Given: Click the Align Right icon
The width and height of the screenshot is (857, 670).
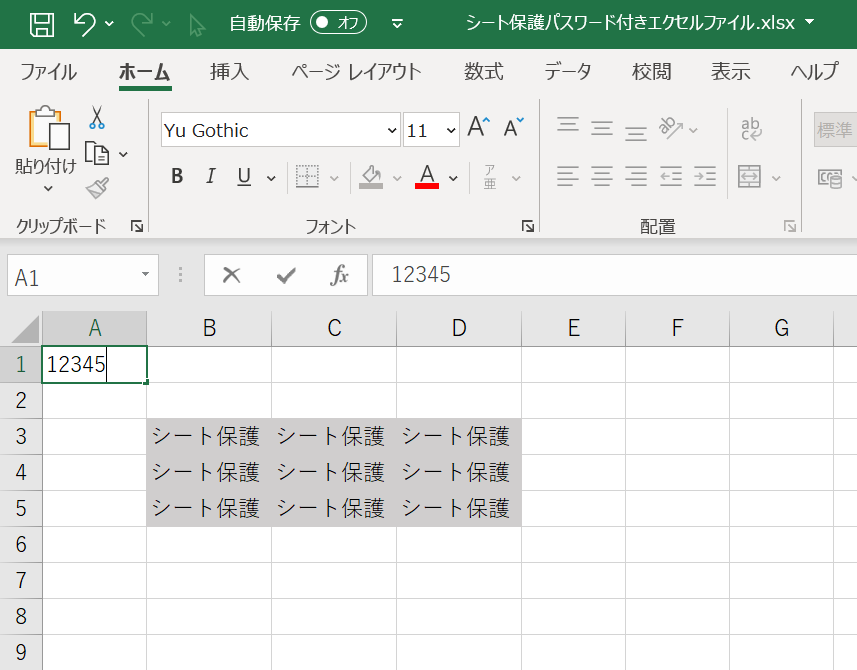Looking at the screenshot, I should tap(636, 176).
